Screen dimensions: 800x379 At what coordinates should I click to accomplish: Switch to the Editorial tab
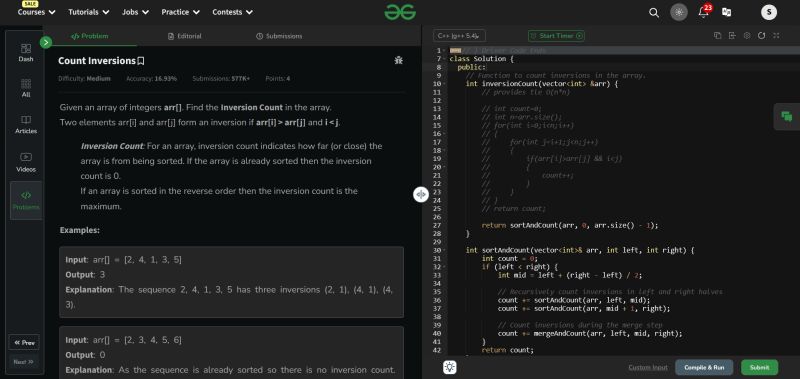(x=185, y=36)
